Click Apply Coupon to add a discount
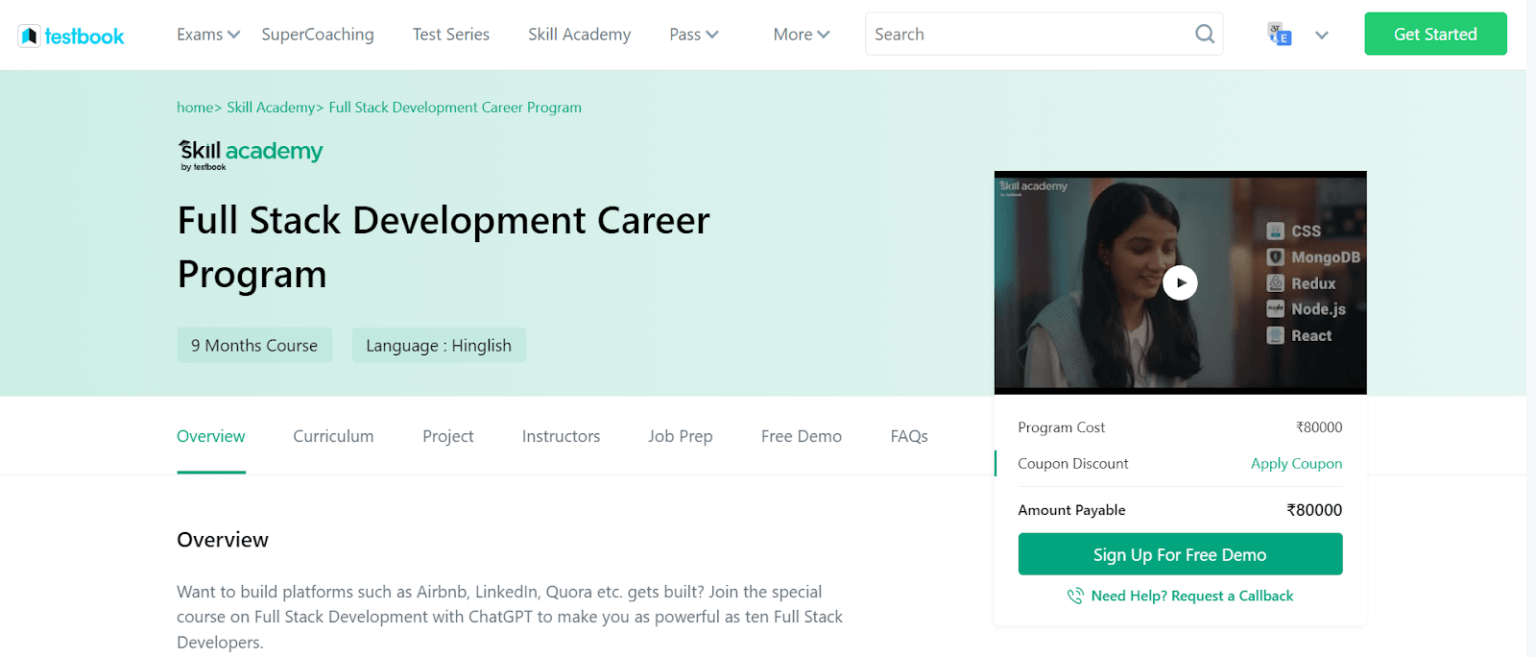 1296,463
